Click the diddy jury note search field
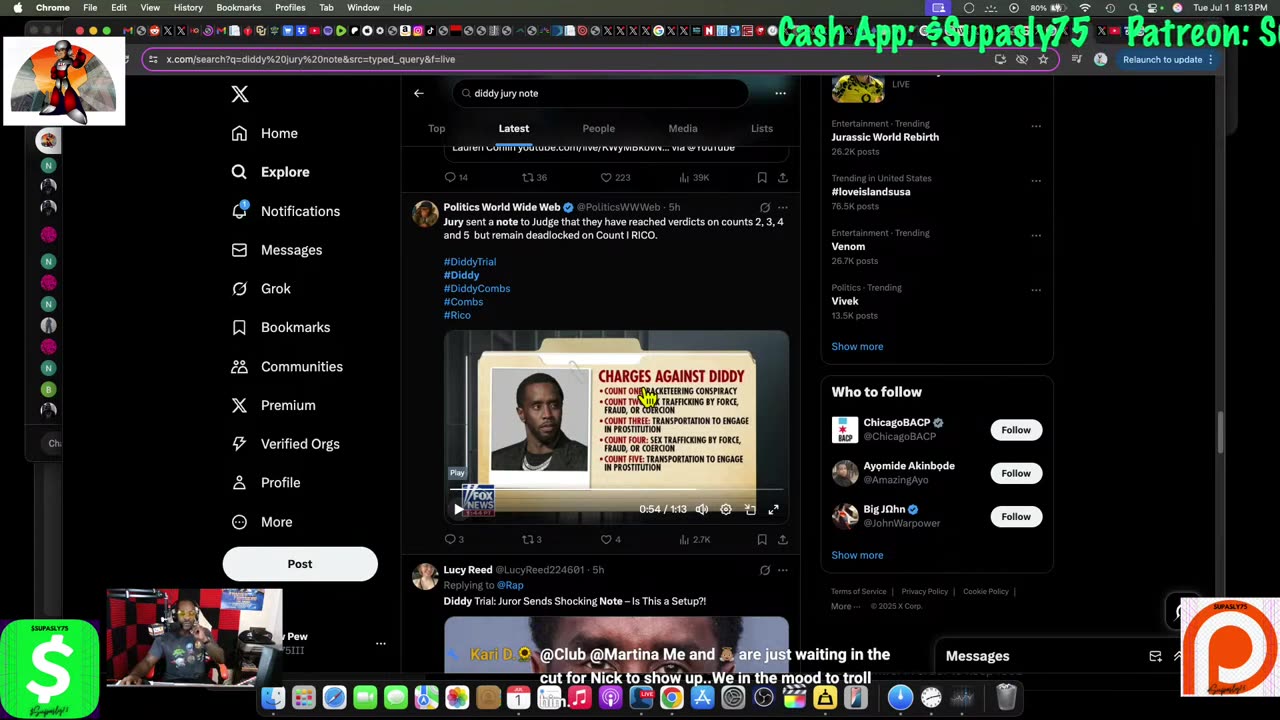 [x=600, y=93]
